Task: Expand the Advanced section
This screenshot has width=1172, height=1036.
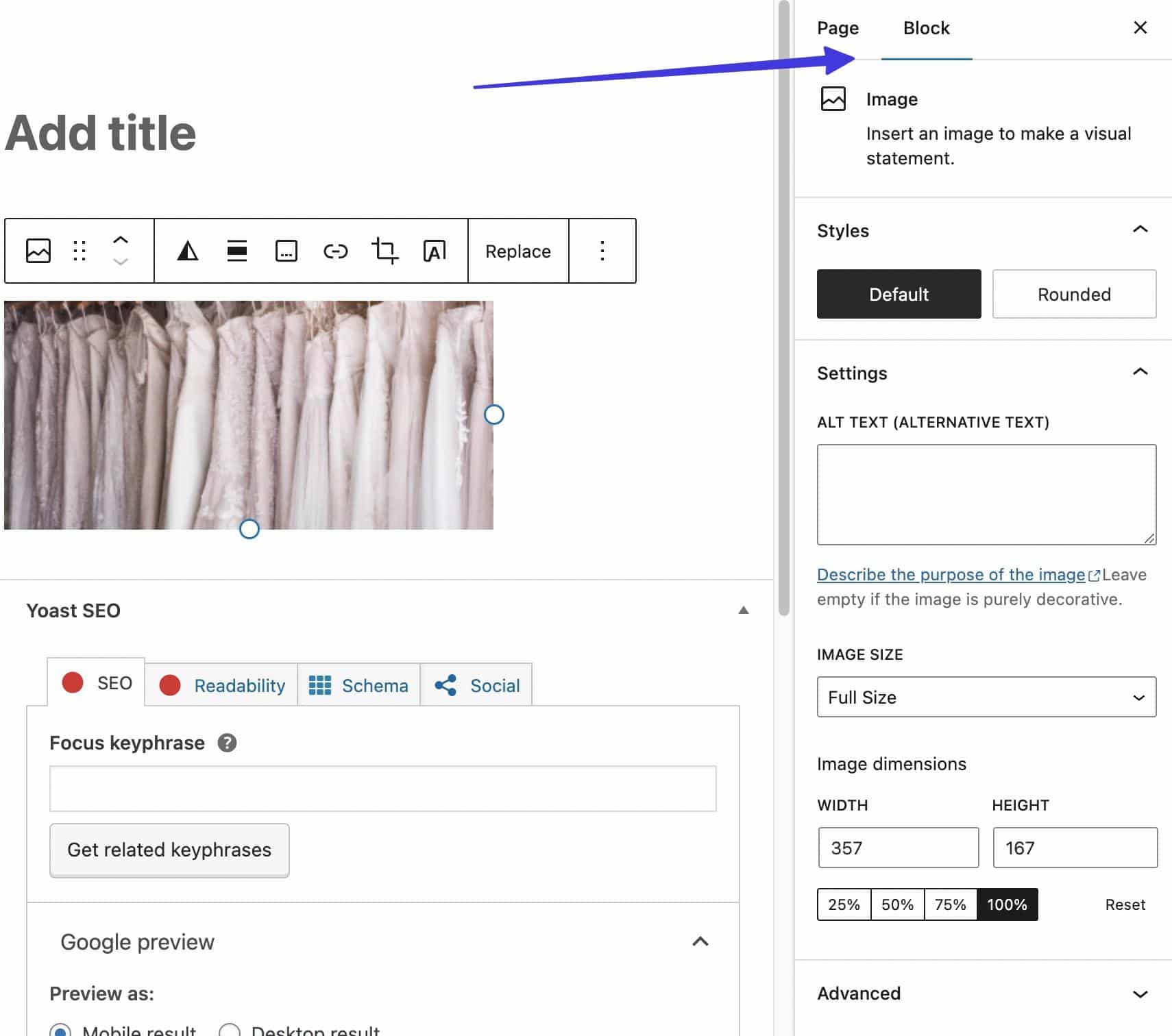Action: [1139, 993]
